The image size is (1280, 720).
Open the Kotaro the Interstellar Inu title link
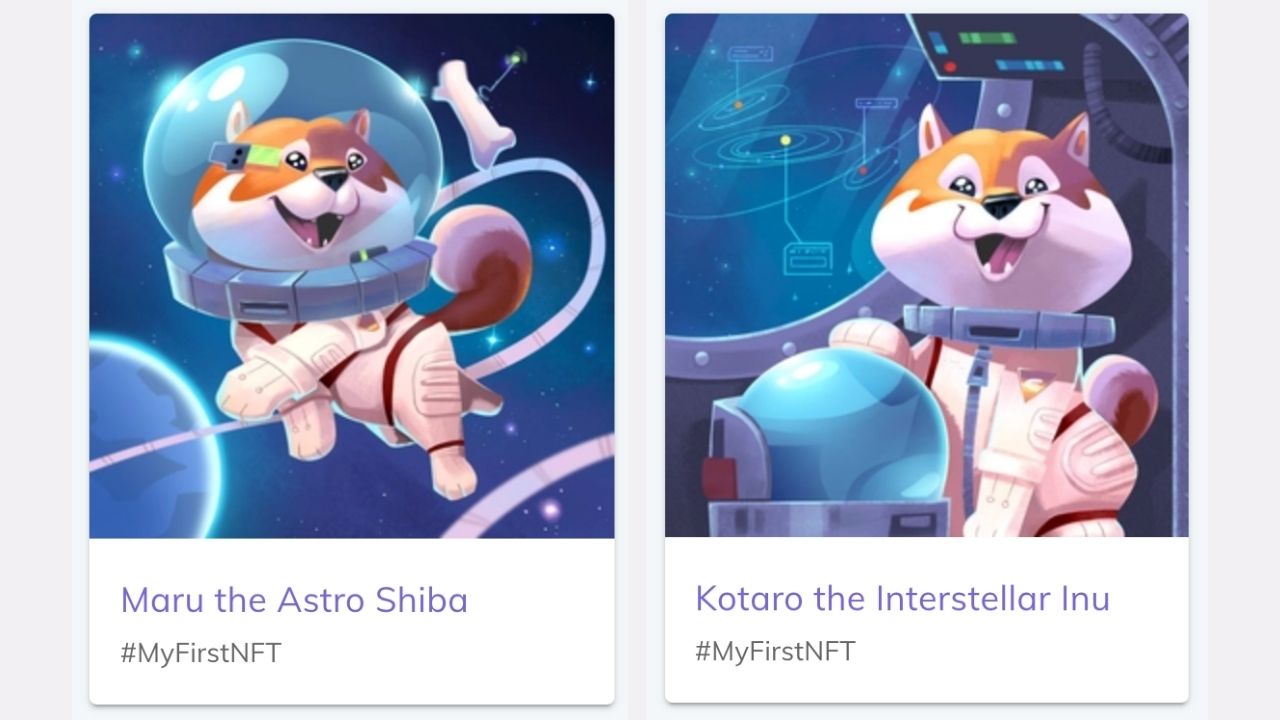point(903,599)
